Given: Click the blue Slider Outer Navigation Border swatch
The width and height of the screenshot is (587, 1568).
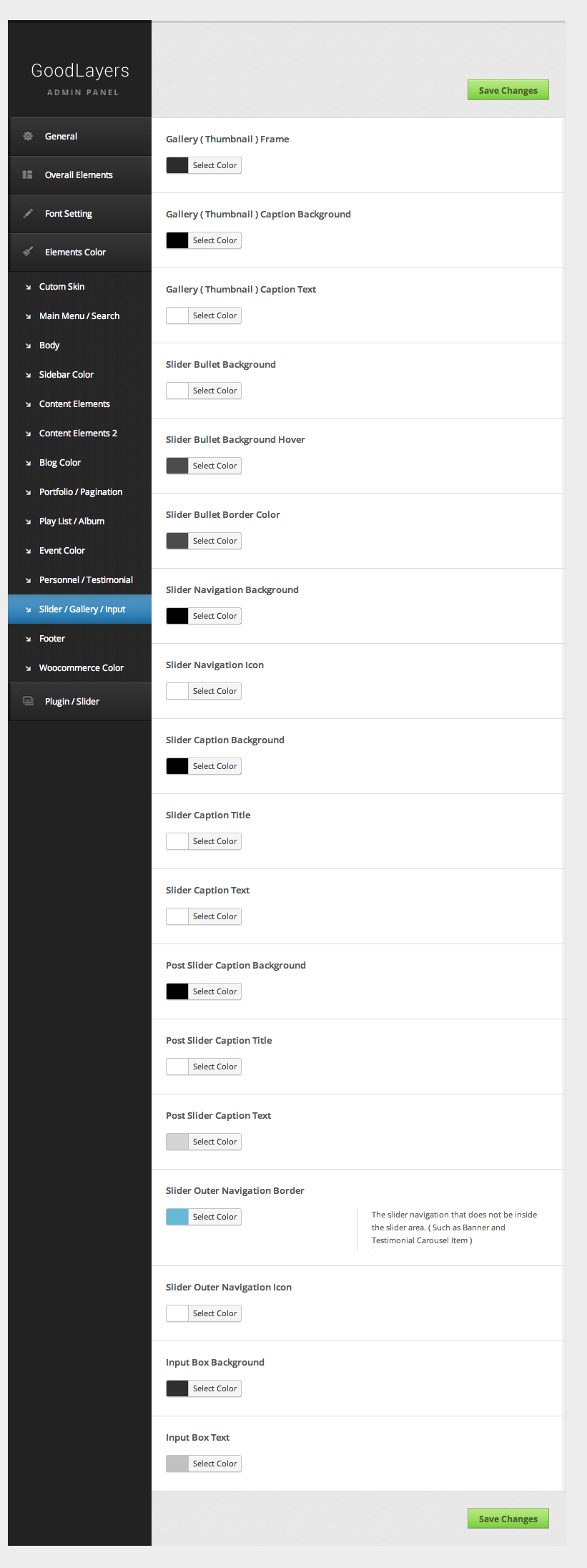Looking at the screenshot, I should pyautogui.click(x=177, y=1217).
